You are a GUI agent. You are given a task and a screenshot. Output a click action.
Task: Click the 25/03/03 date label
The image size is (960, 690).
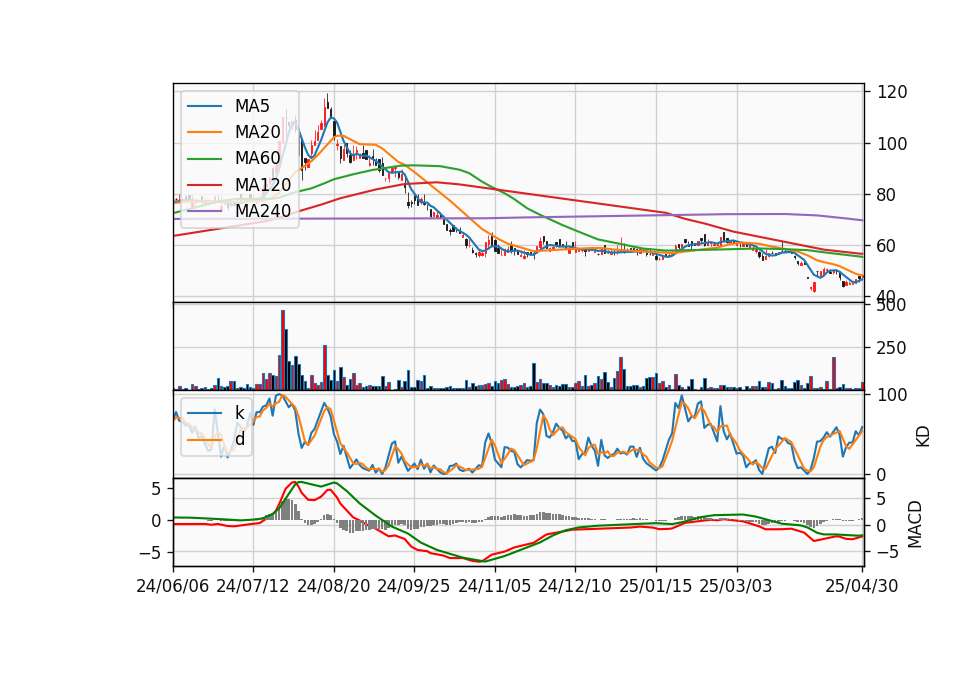coord(736,586)
